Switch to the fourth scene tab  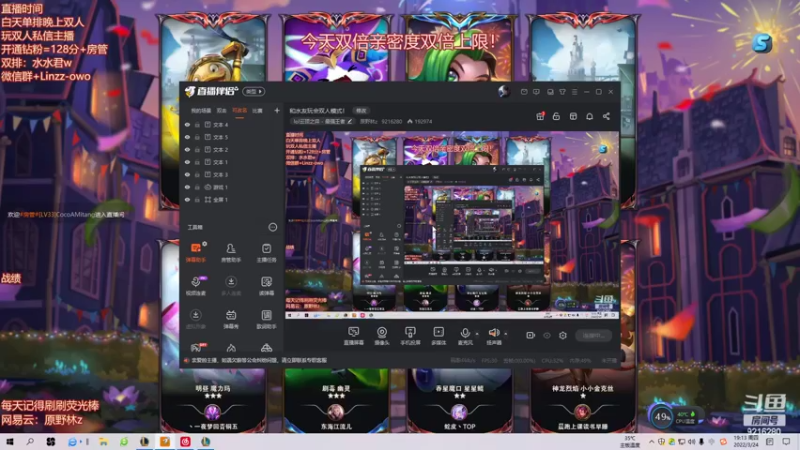coord(257,110)
